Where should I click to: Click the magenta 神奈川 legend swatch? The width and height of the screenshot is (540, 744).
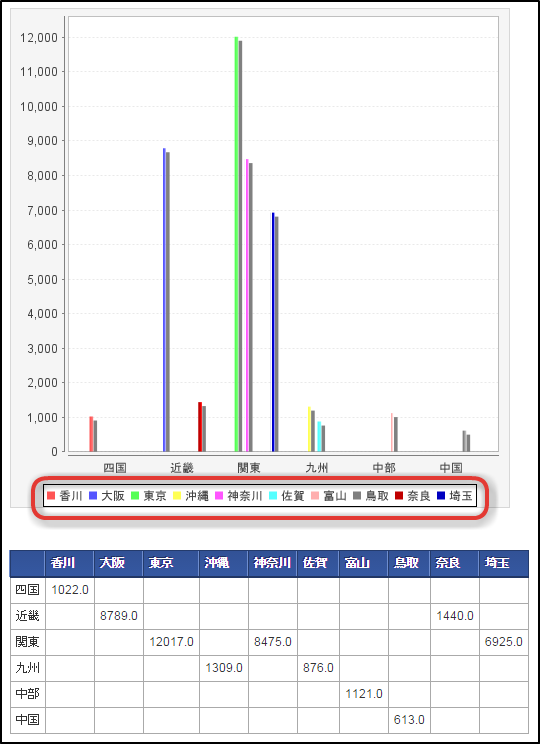pyautogui.click(x=219, y=496)
